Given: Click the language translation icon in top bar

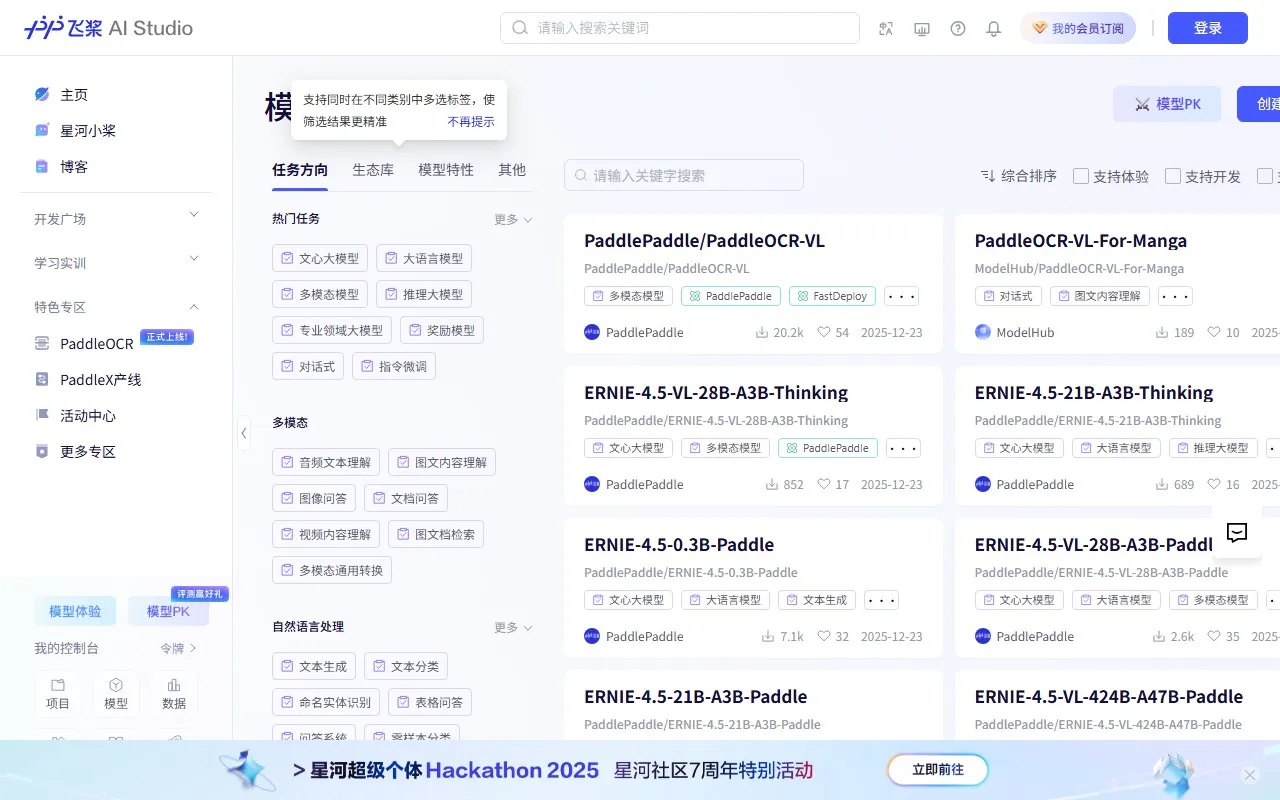Looking at the screenshot, I should tap(885, 28).
